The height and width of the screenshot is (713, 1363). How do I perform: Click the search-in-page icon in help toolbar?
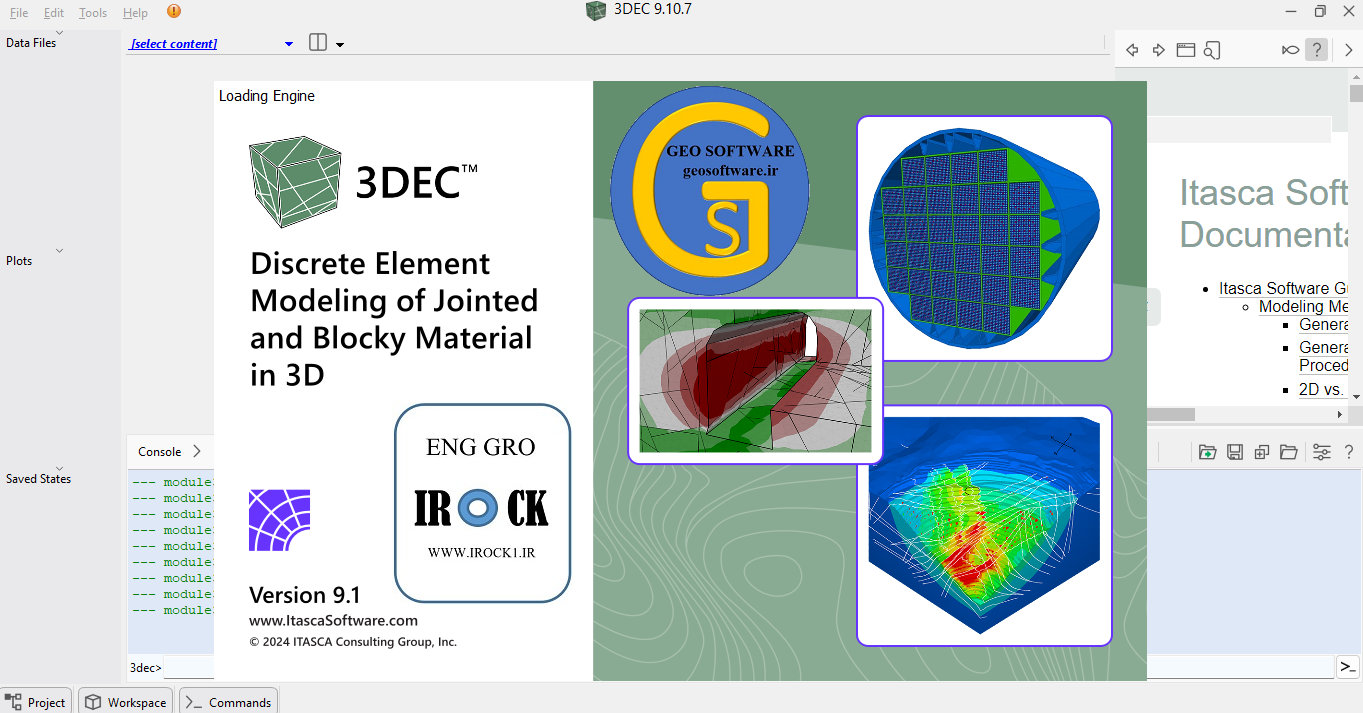pos(1212,50)
